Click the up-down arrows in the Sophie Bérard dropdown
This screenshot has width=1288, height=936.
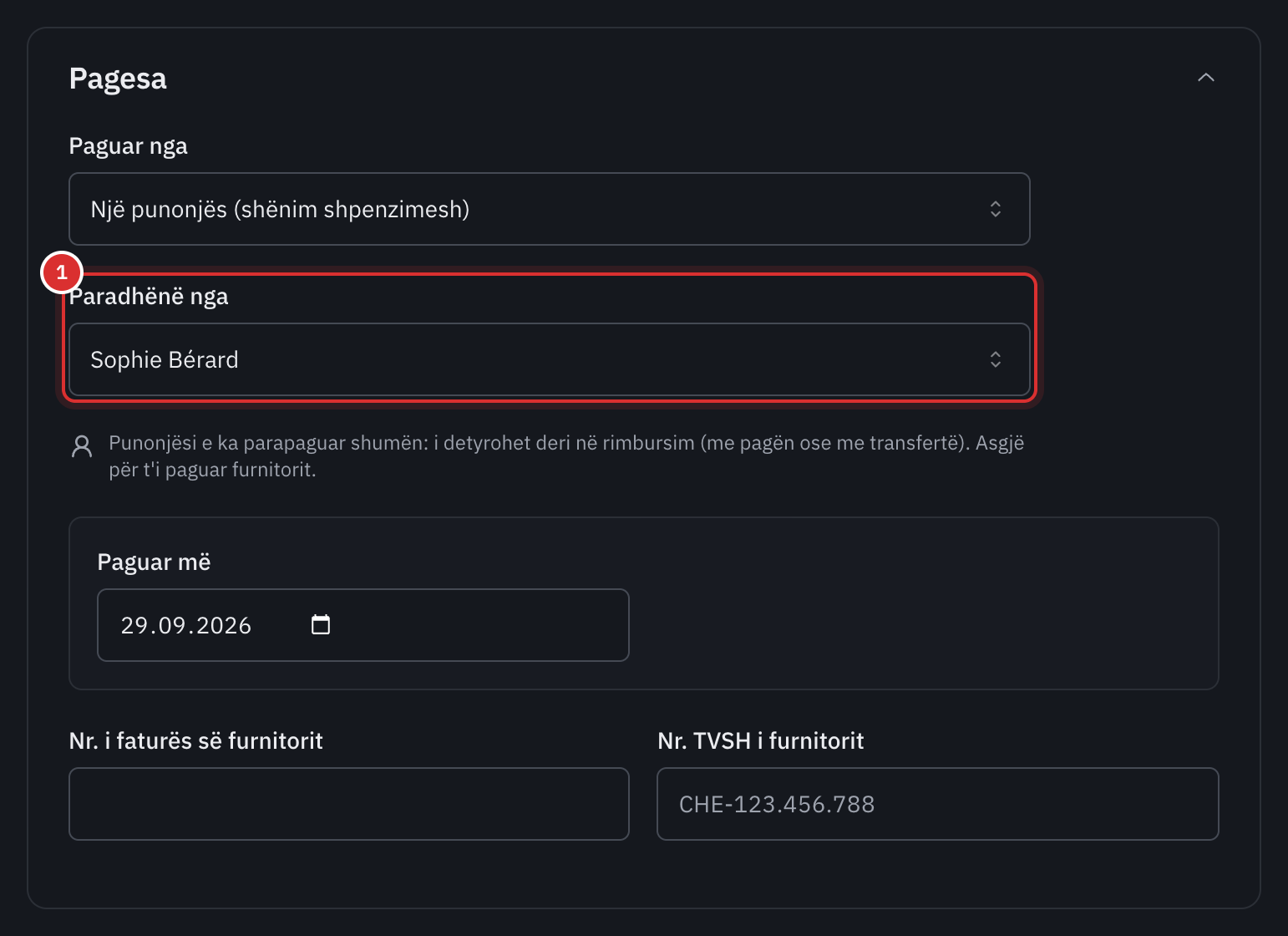995,359
